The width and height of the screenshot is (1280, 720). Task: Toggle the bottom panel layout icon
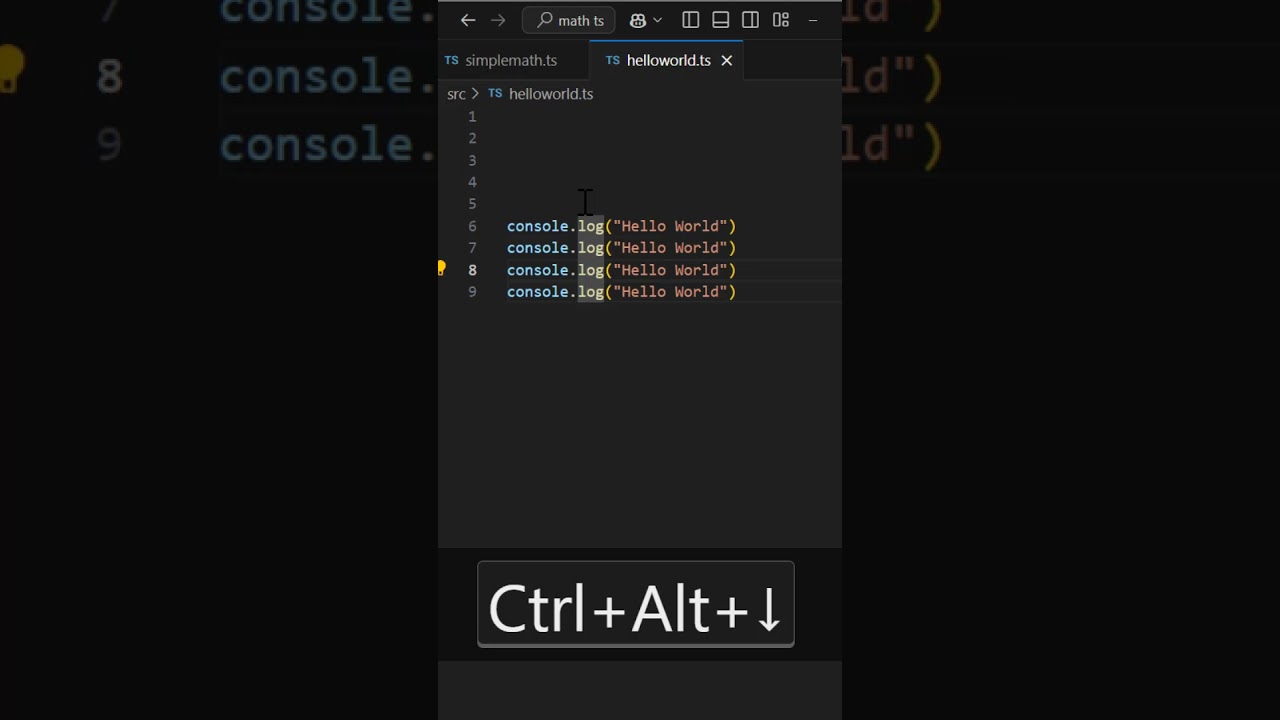pos(720,20)
